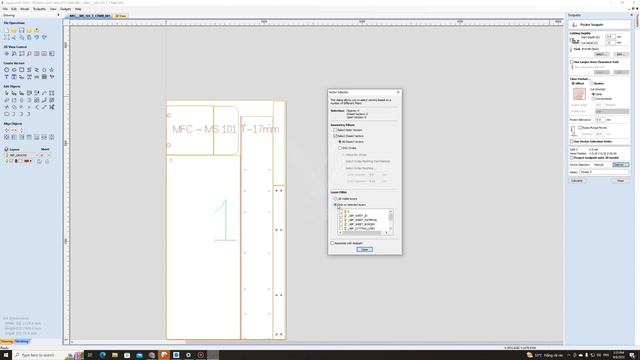Choose the Node Editing tool
Screen dimensions: 640x360
[14, 93]
